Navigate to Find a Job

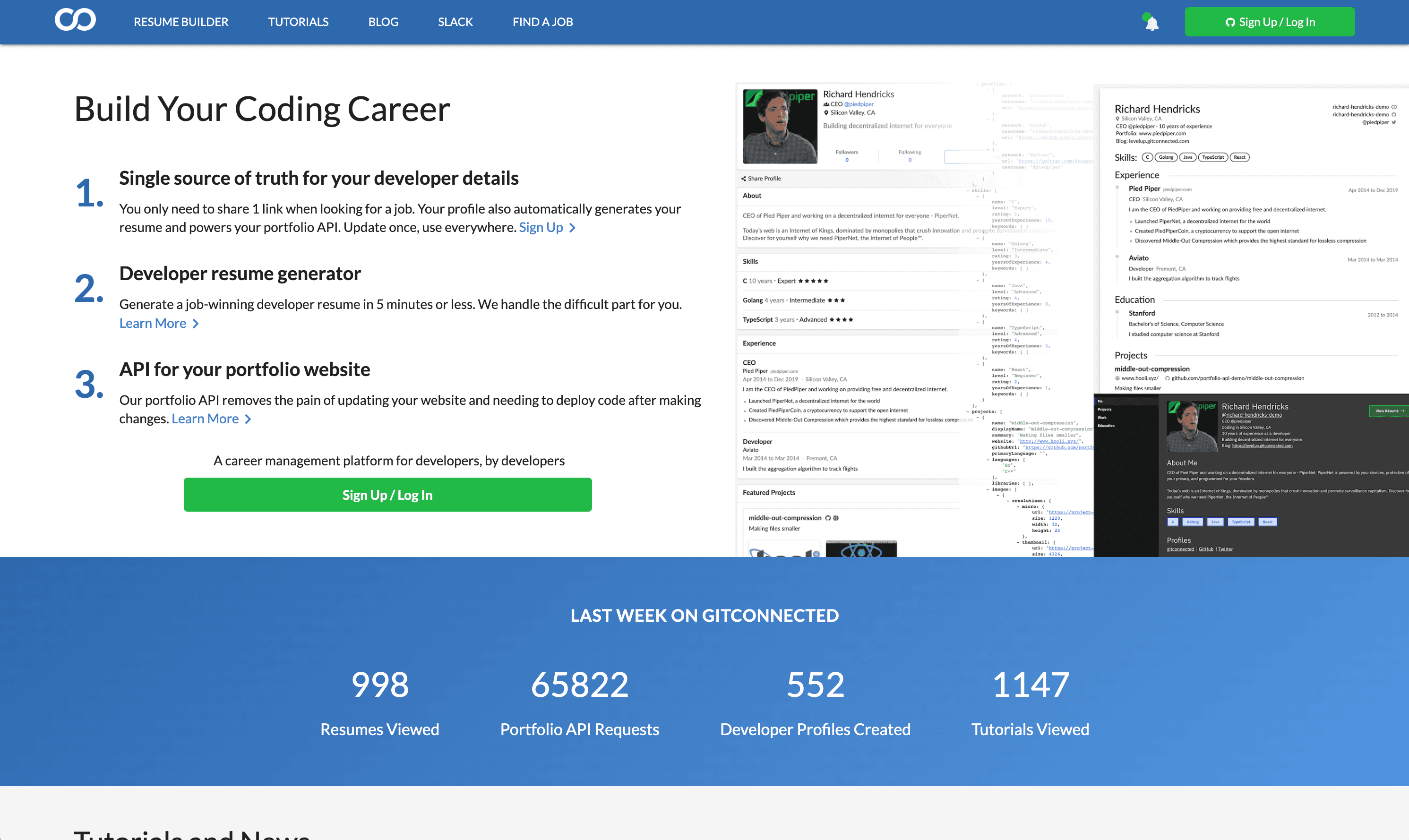pos(542,22)
